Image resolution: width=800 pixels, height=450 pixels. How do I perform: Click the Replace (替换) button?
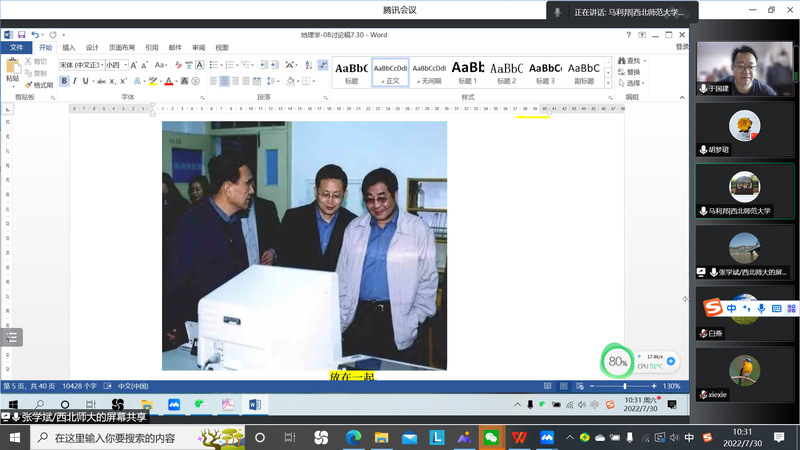pos(633,72)
